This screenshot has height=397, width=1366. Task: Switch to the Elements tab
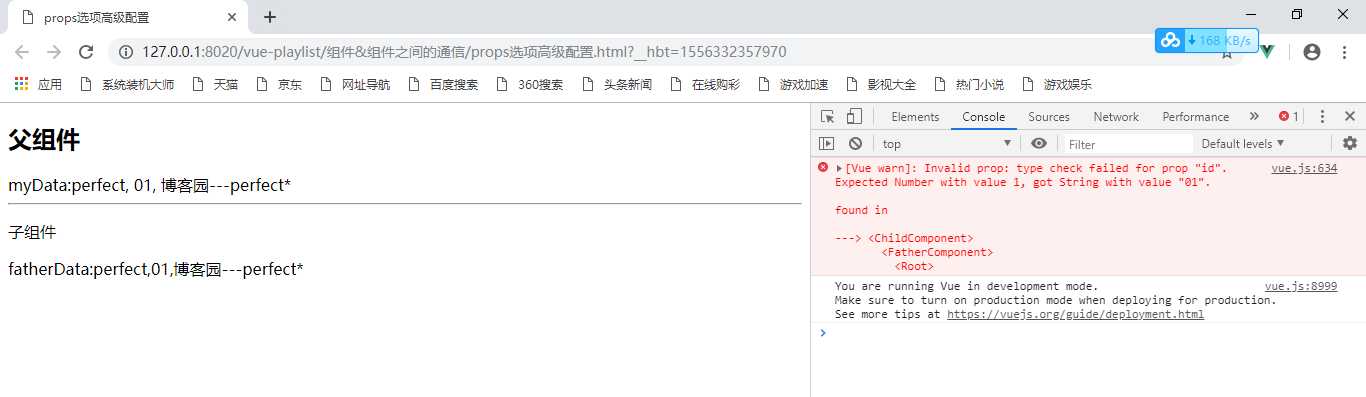tap(915, 116)
